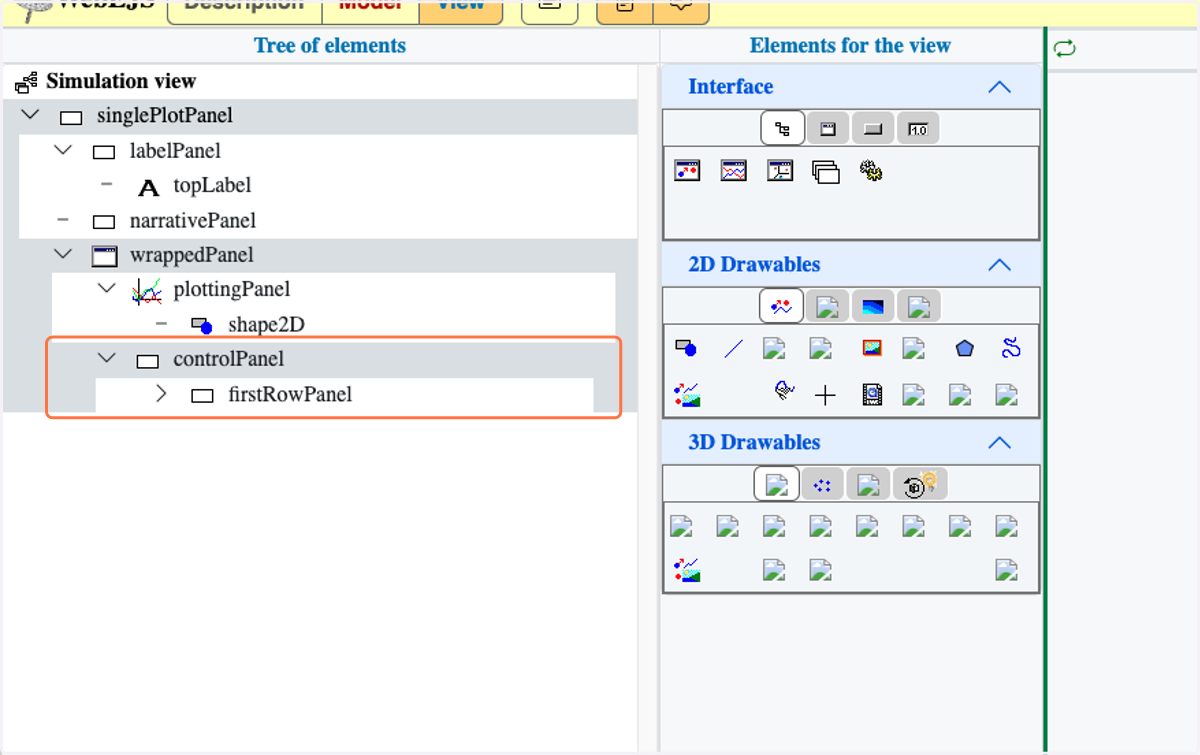Open the Interface 1.0 fields tab

tap(918, 129)
